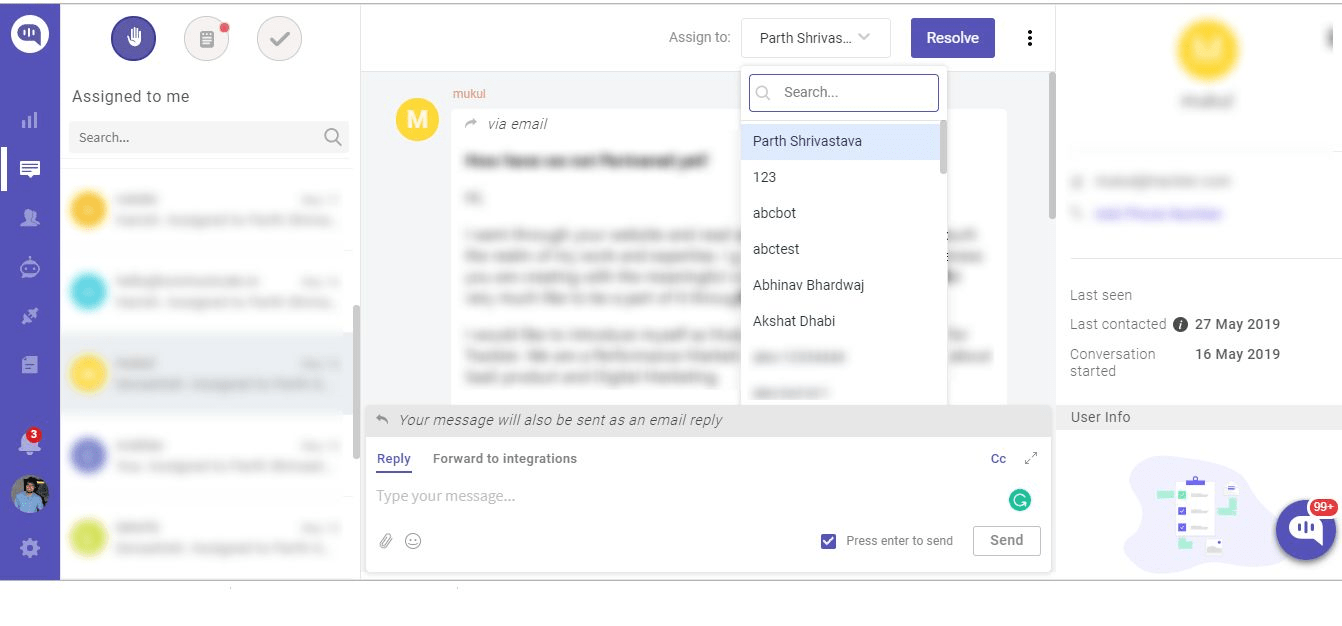The width and height of the screenshot is (1342, 626).
Task: Show resolved conversations checkmark filter
Action: (x=279, y=39)
